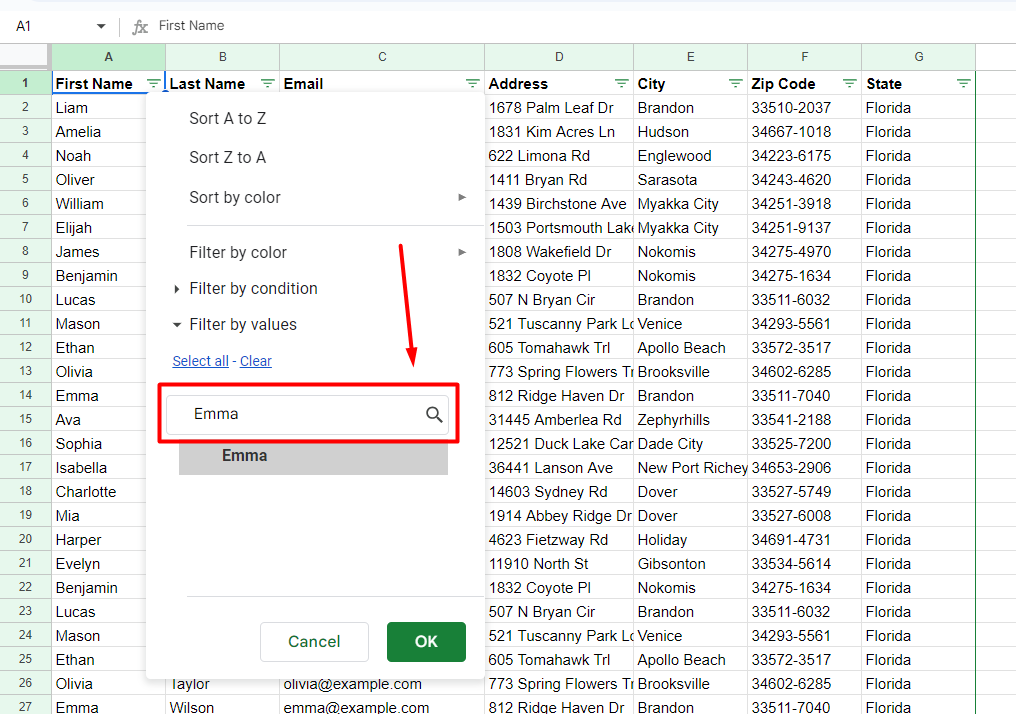Image resolution: width=1016 pixels, height=714 pixels.
Task: Click the Charlotte cell
Action: (99, 492)
